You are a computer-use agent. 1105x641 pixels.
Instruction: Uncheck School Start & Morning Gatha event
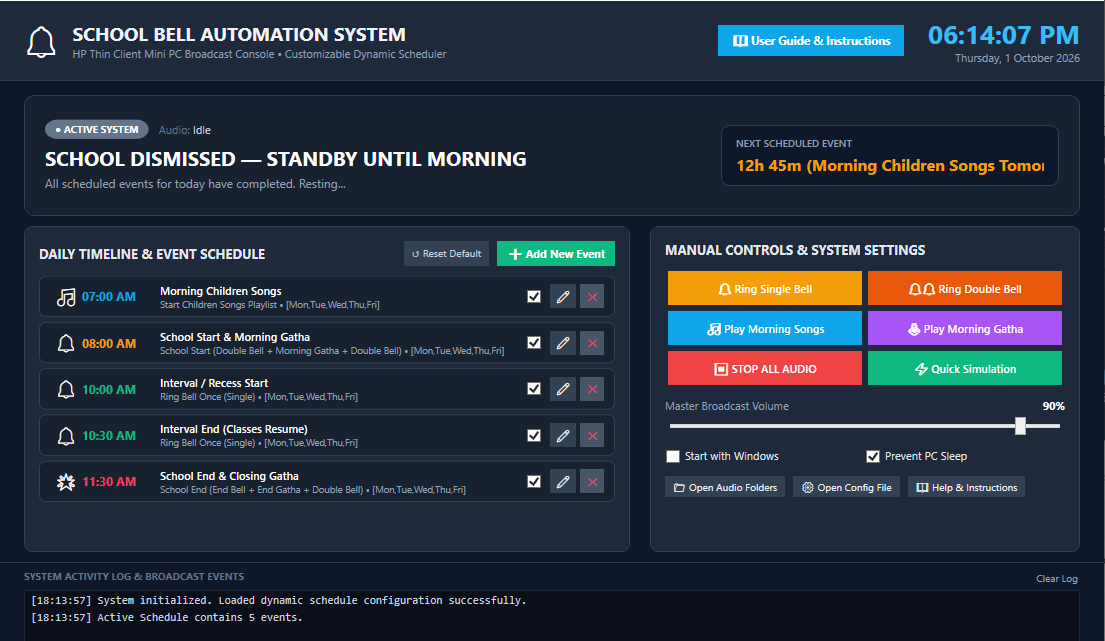pyautogui.click(x=533, y=342)
